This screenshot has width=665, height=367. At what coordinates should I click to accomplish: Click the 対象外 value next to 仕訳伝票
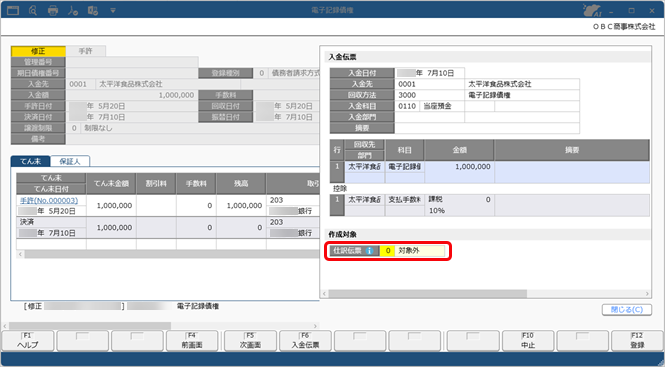click(x=420, y=251)
